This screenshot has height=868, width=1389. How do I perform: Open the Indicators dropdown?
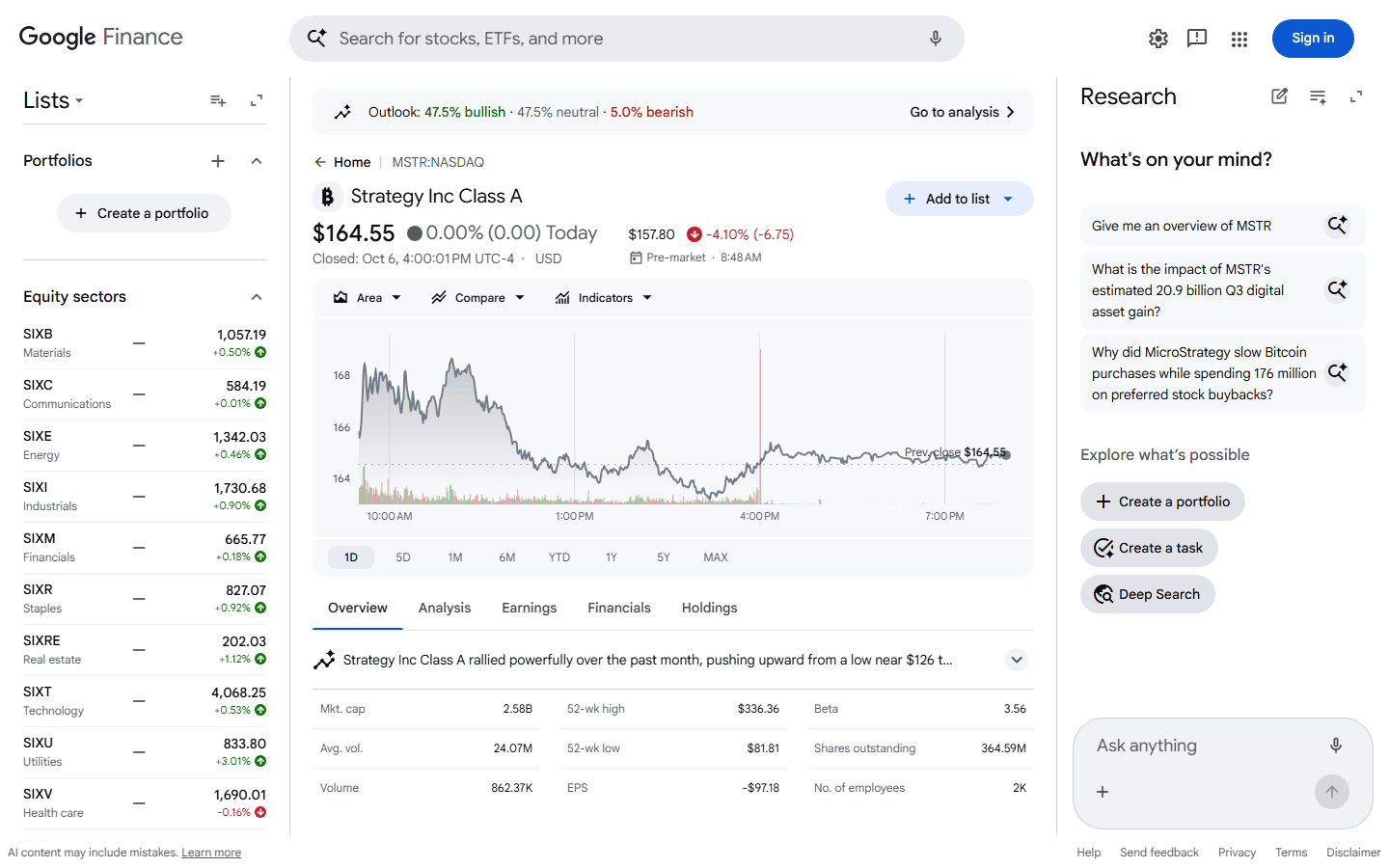coord(604,298)
